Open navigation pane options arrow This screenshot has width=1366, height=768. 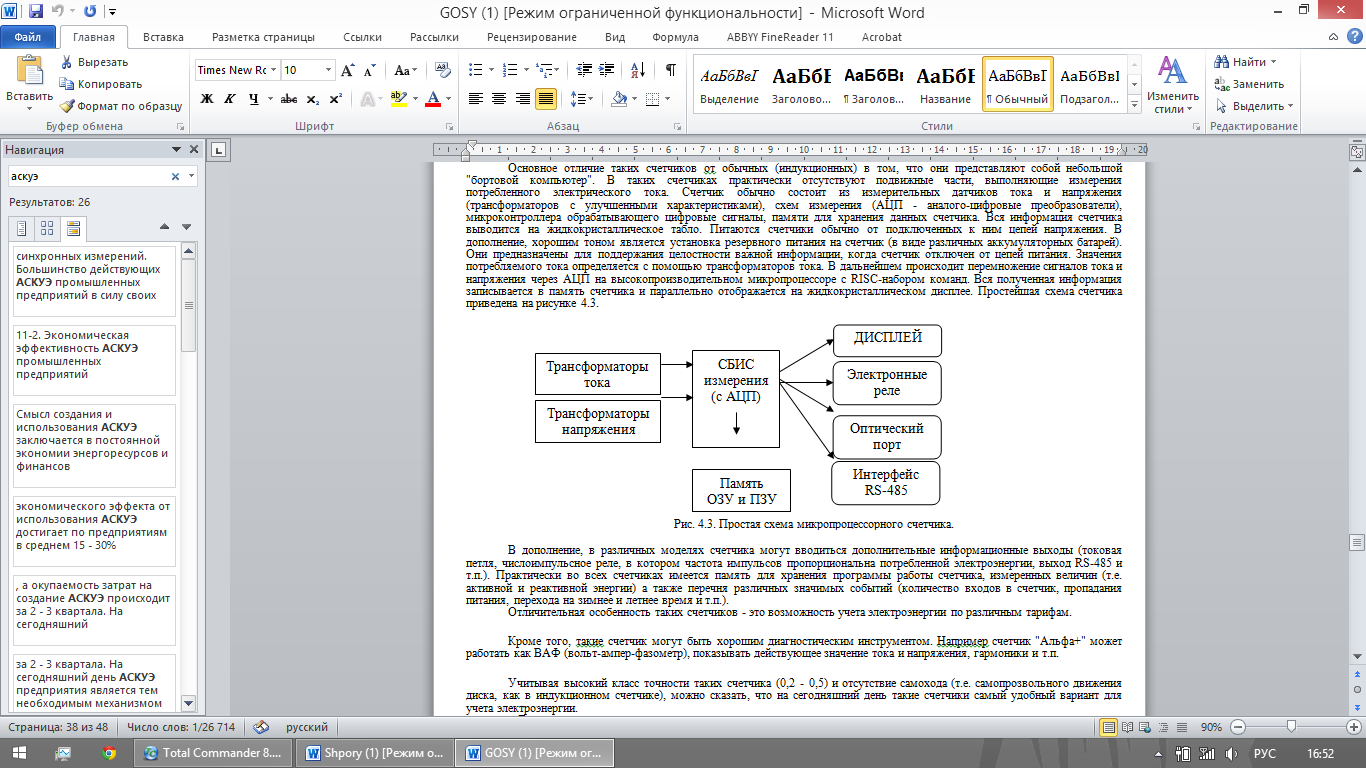click(x=178, y=149)
